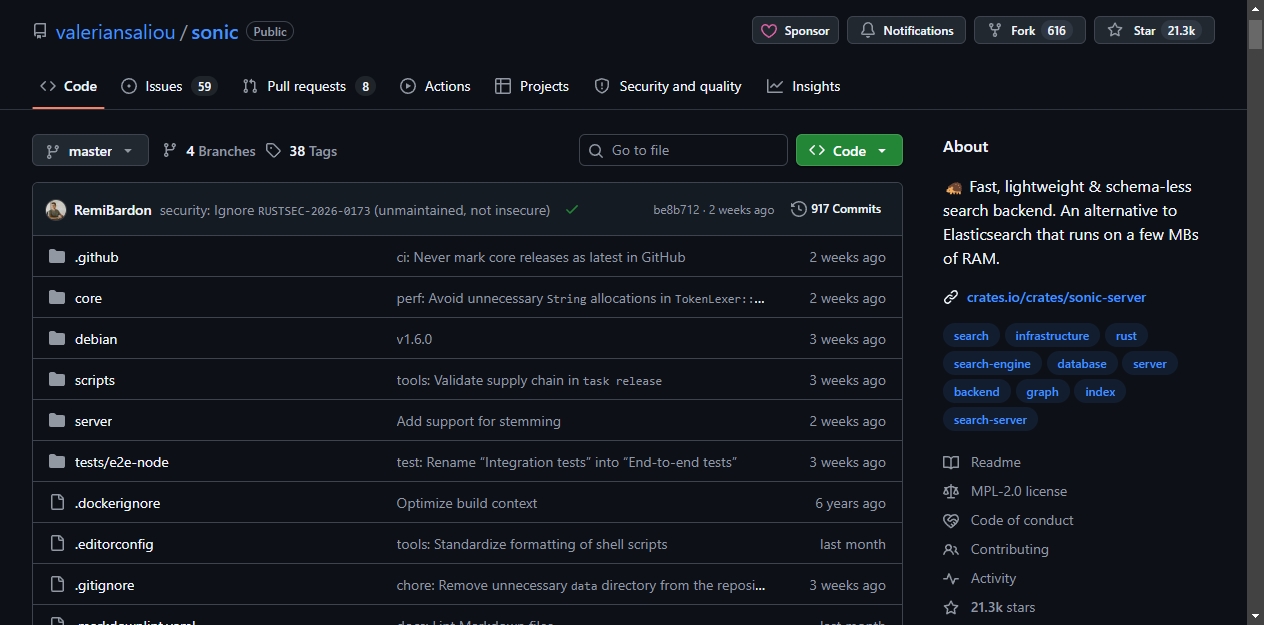Open the Issues tab
1264x625 pixels.
pyautogui.click(x=168, y=86)
